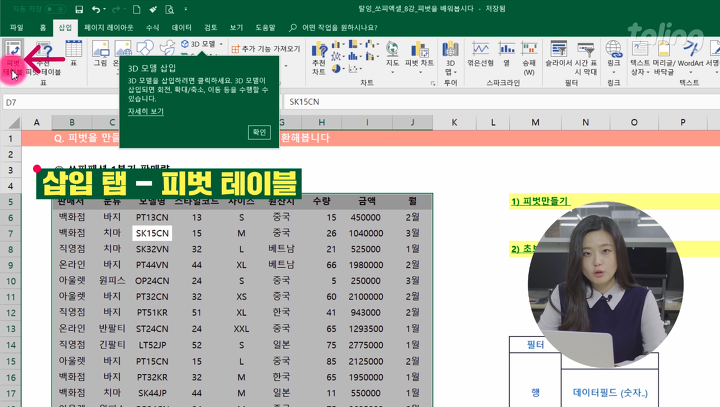
Task: Switch to the 페이지 레이아웃 tab
Action: [x=109, y=28]
